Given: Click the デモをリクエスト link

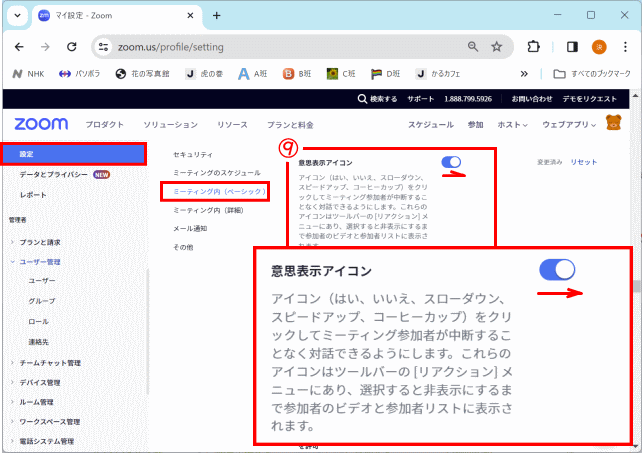Looking at the screenshot, I should (590, 99).
